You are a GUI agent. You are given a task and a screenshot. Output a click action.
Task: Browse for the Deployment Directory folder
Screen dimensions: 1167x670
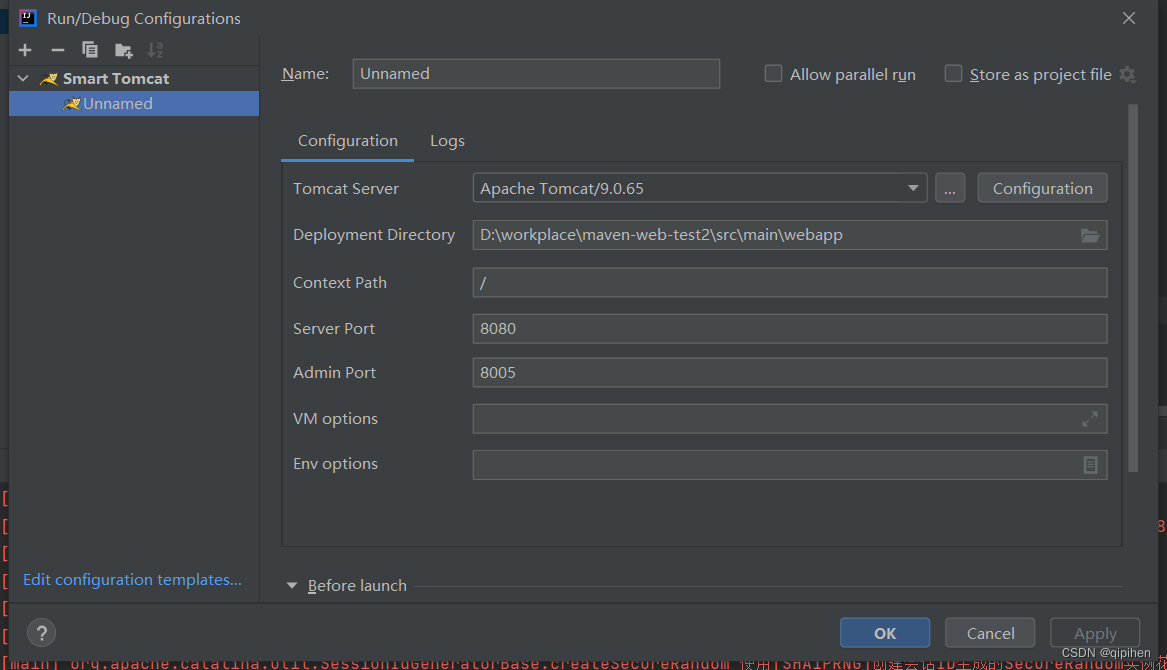click(x=1090, y=235)
